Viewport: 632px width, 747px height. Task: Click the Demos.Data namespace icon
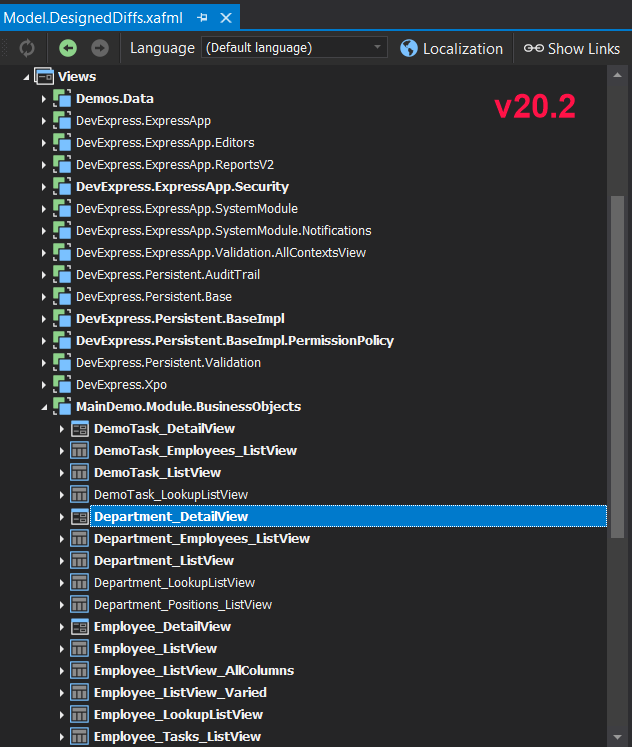62,99
